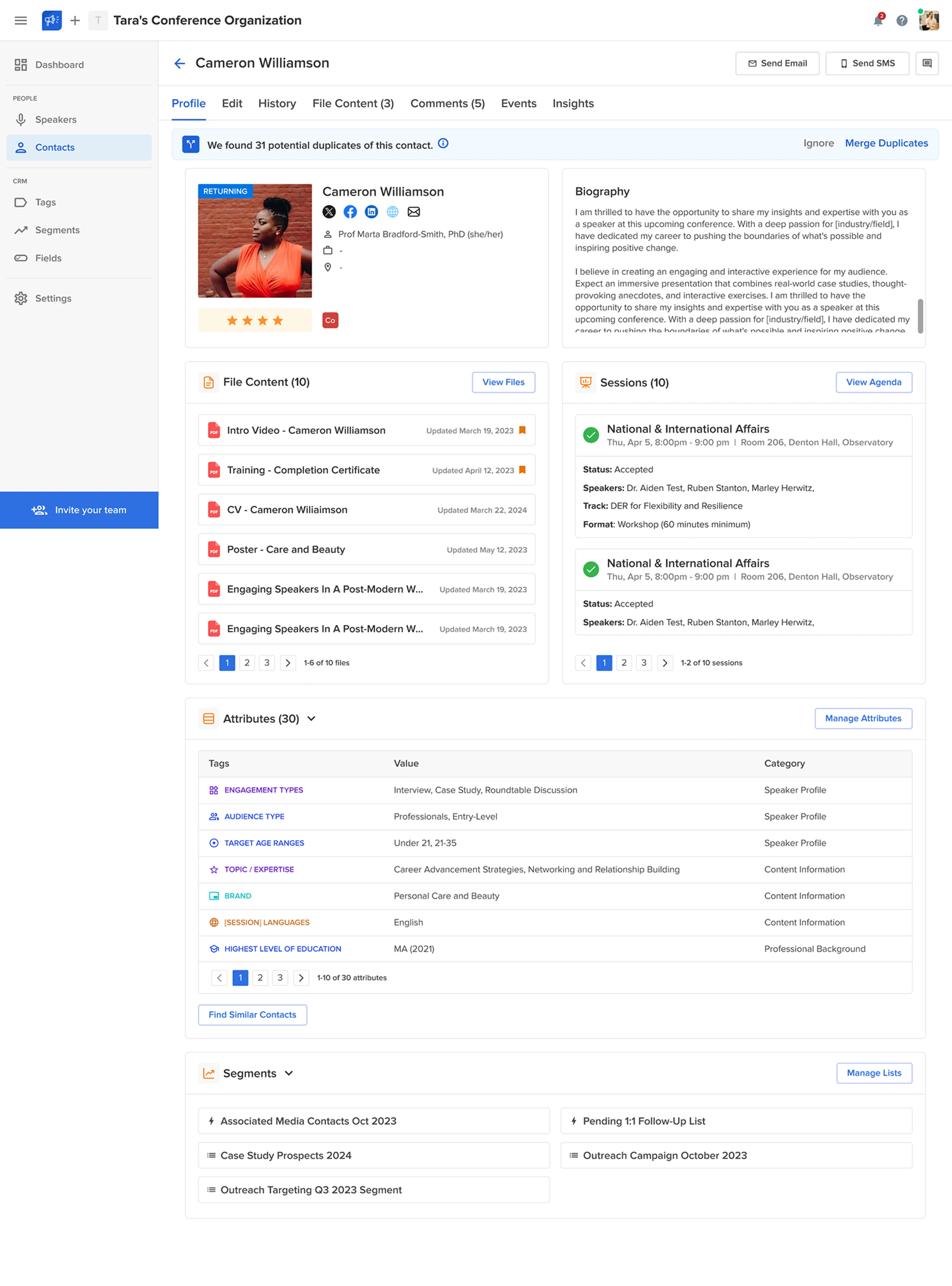
Task: Open the notifications bell
Action: (x=878, y=21)
